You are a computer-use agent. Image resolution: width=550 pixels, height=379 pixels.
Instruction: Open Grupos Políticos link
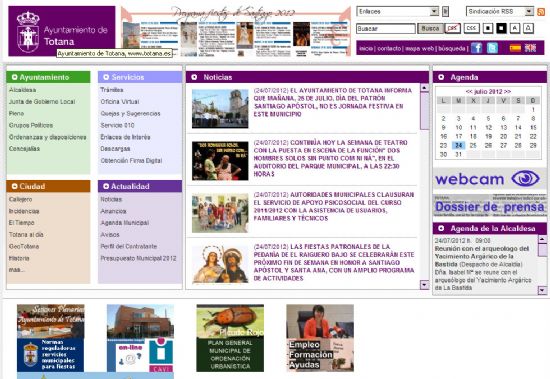pyautogui.click(x=31, y=125)
